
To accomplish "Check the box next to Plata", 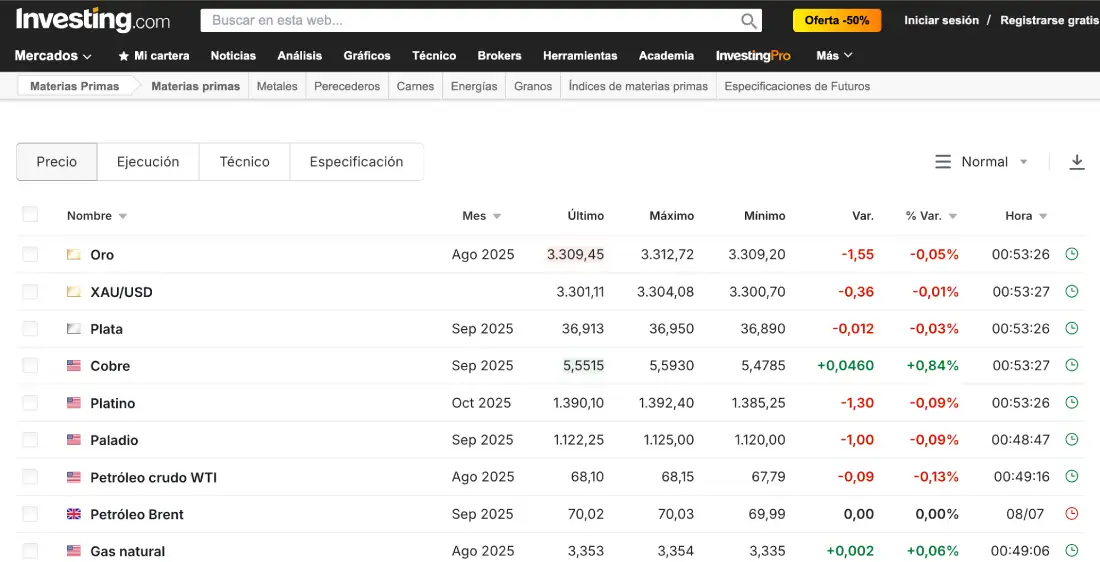I will click(30, 329).
